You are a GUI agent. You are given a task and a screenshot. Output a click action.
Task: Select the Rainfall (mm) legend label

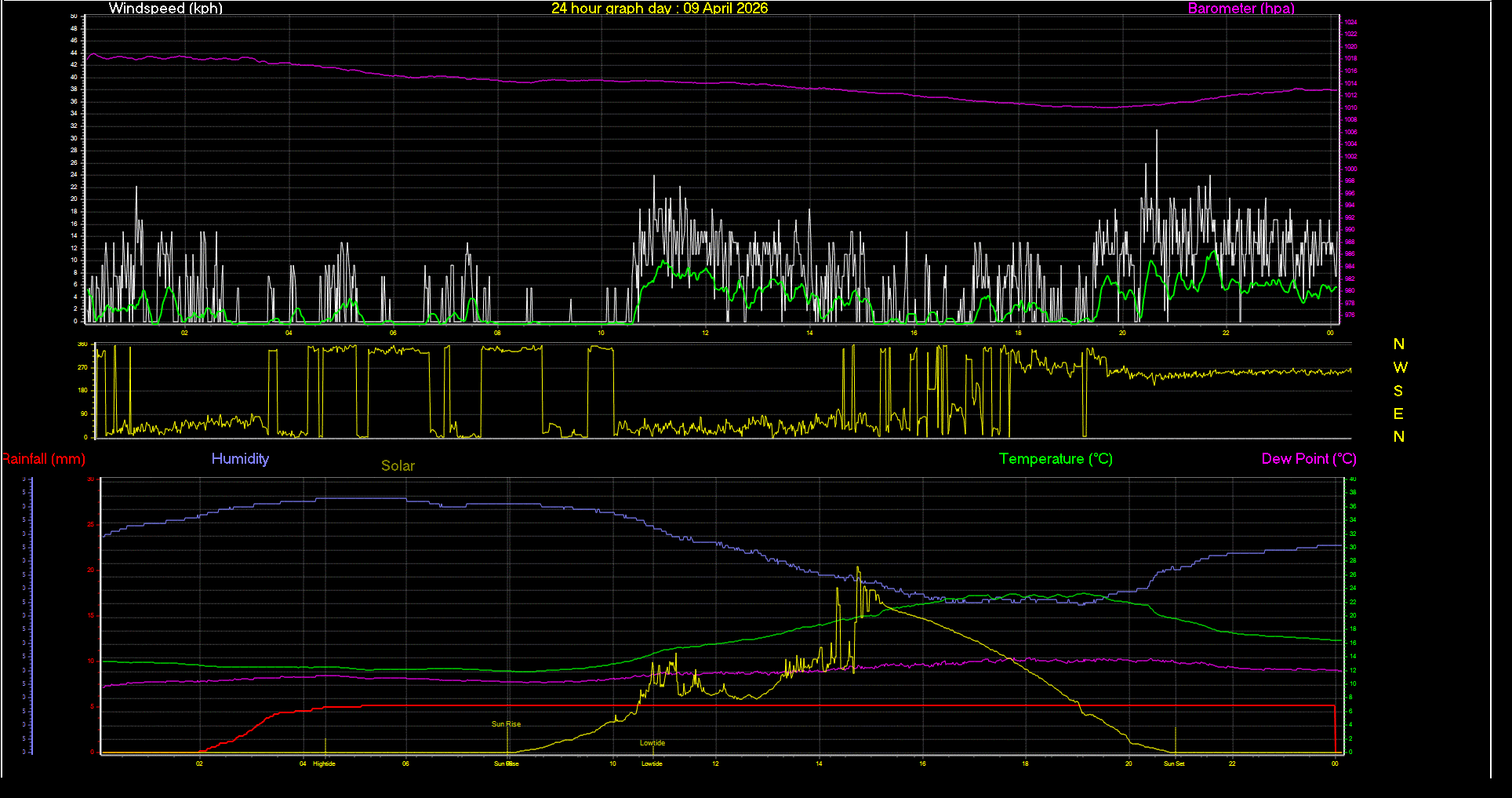pyautogui.click(x=43, y=459)
